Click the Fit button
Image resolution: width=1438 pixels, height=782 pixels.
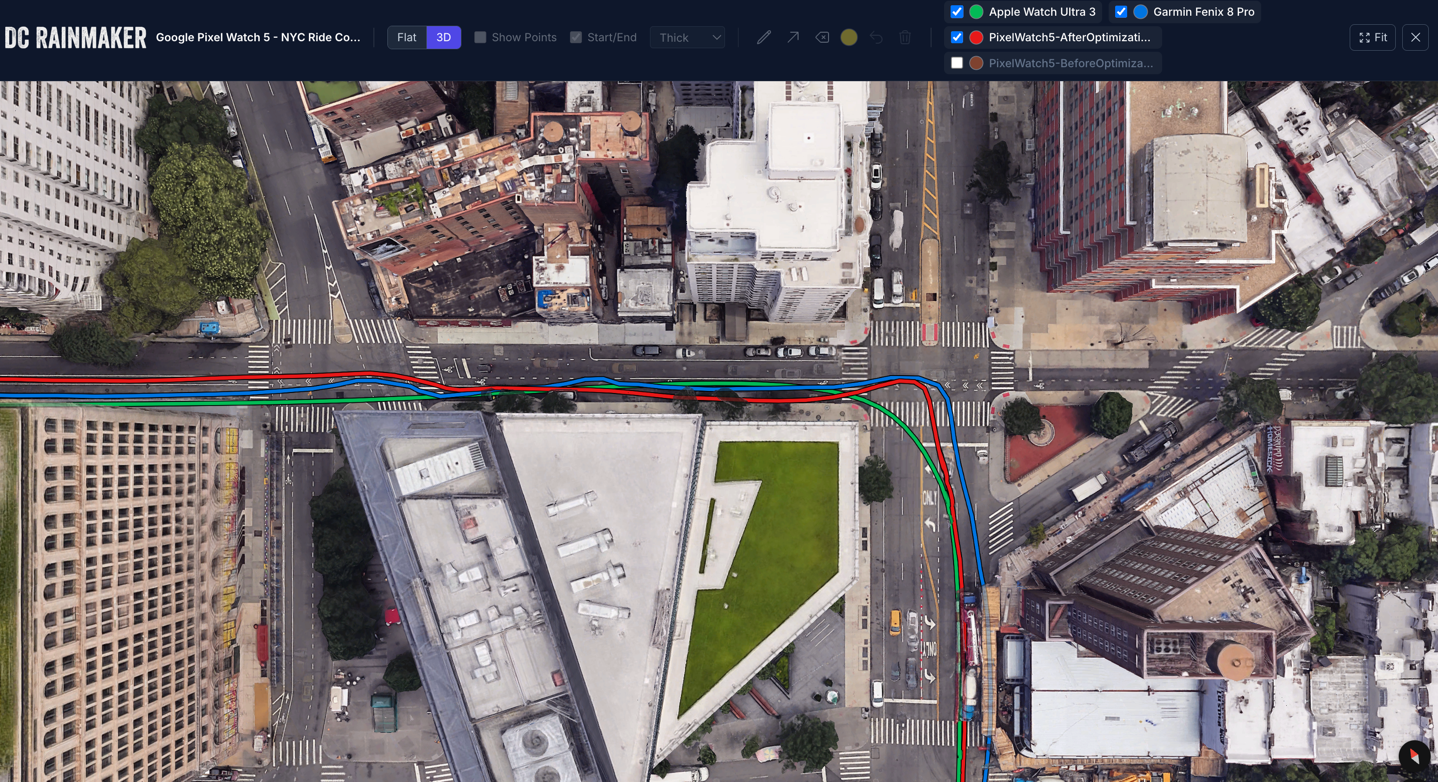pos(1373,38)
